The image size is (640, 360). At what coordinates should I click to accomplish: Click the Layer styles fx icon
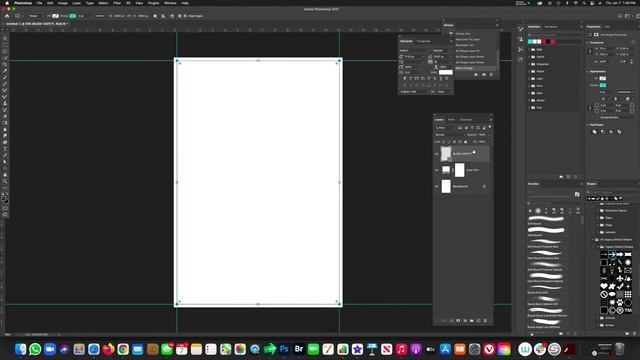click(451, 321)
